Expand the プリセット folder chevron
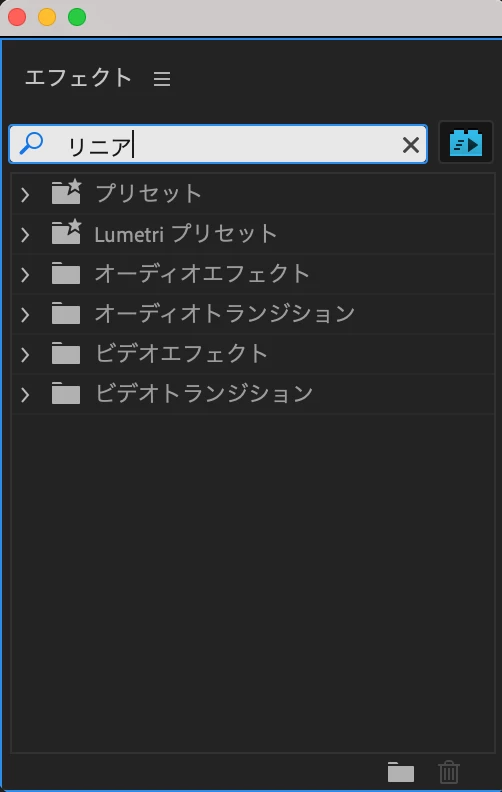The width and height of the screenshot is (502, 792). [x=25, y=194]
